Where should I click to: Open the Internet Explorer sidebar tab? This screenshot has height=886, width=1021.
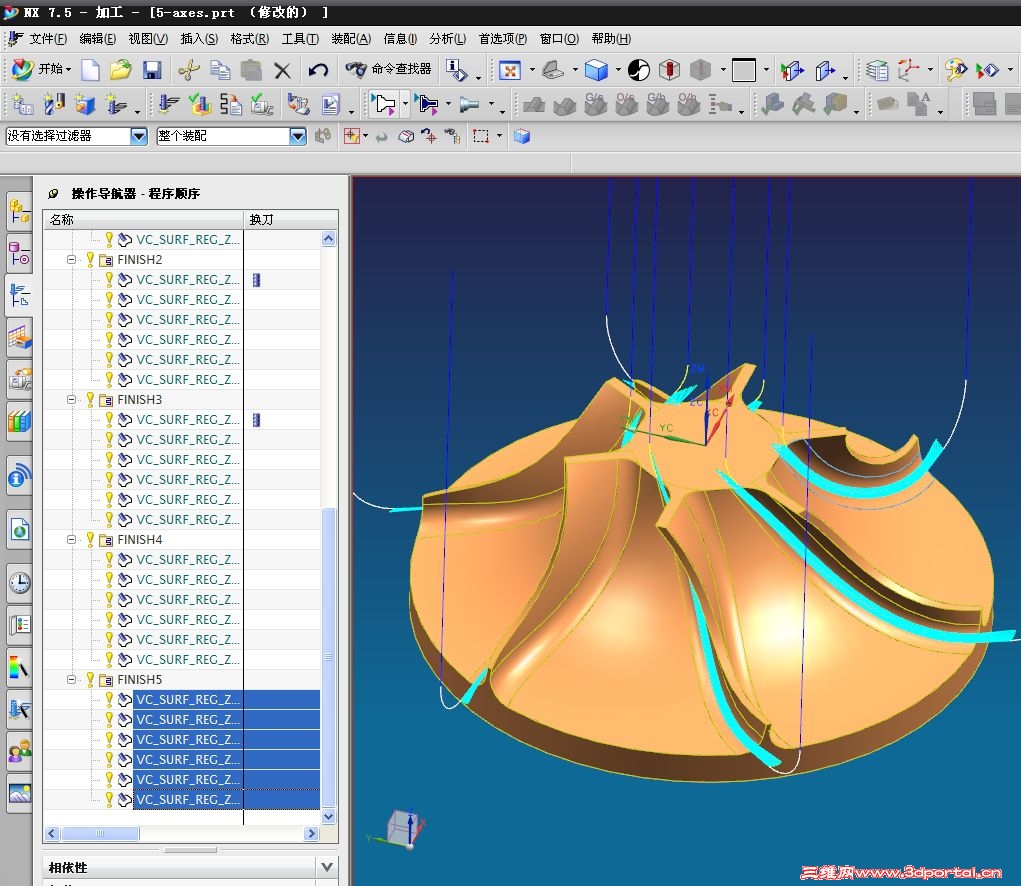pos(19,529)
